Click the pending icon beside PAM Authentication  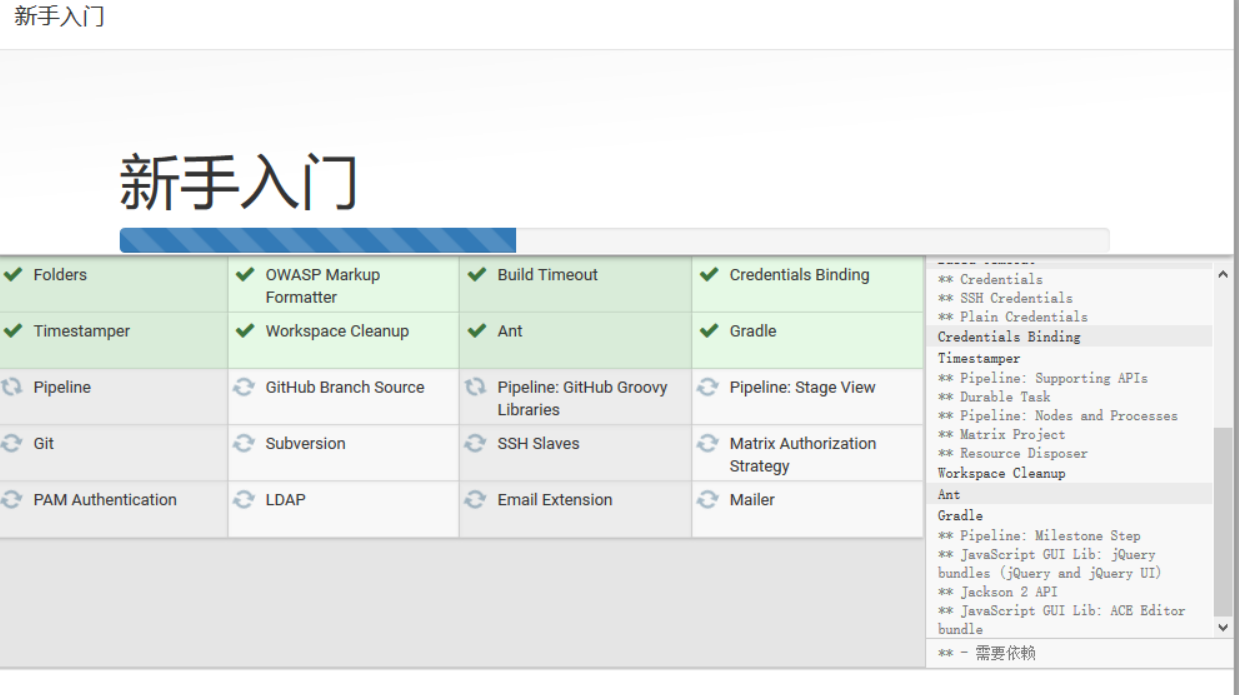coord(12,499)
